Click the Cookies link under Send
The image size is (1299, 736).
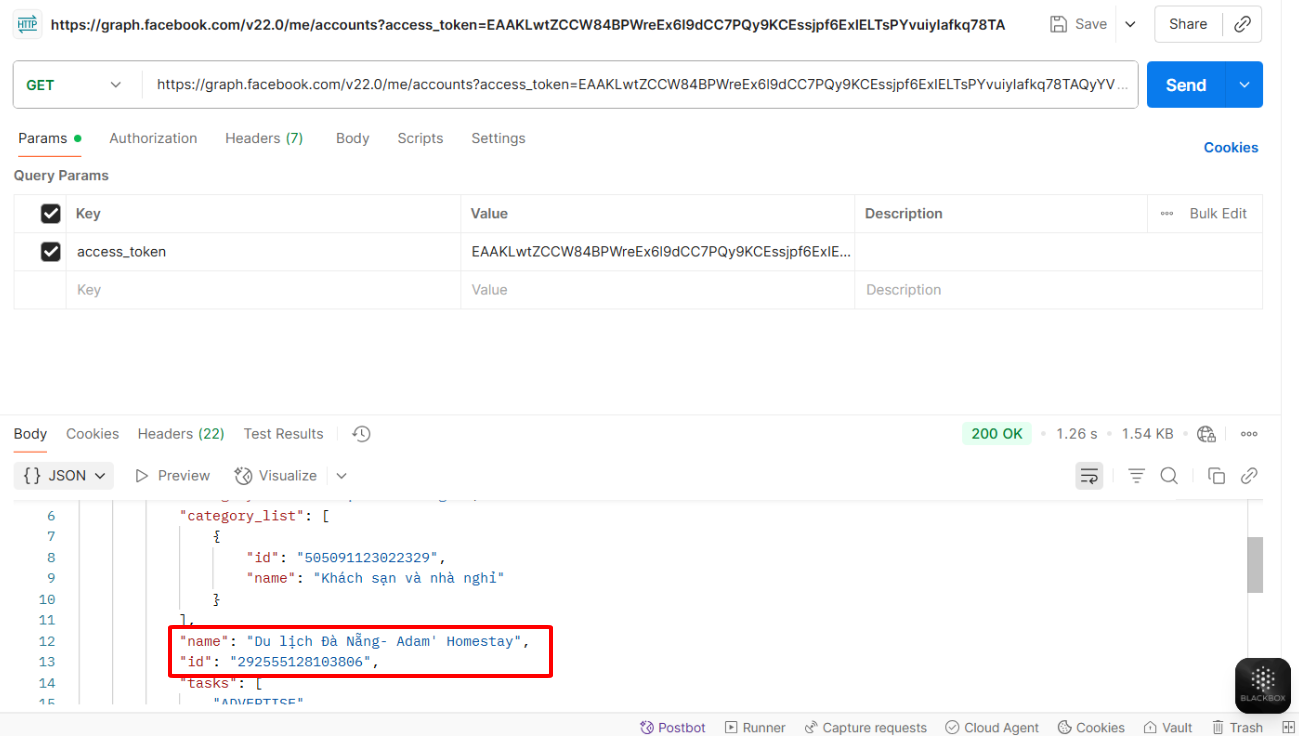(1231, 147)
